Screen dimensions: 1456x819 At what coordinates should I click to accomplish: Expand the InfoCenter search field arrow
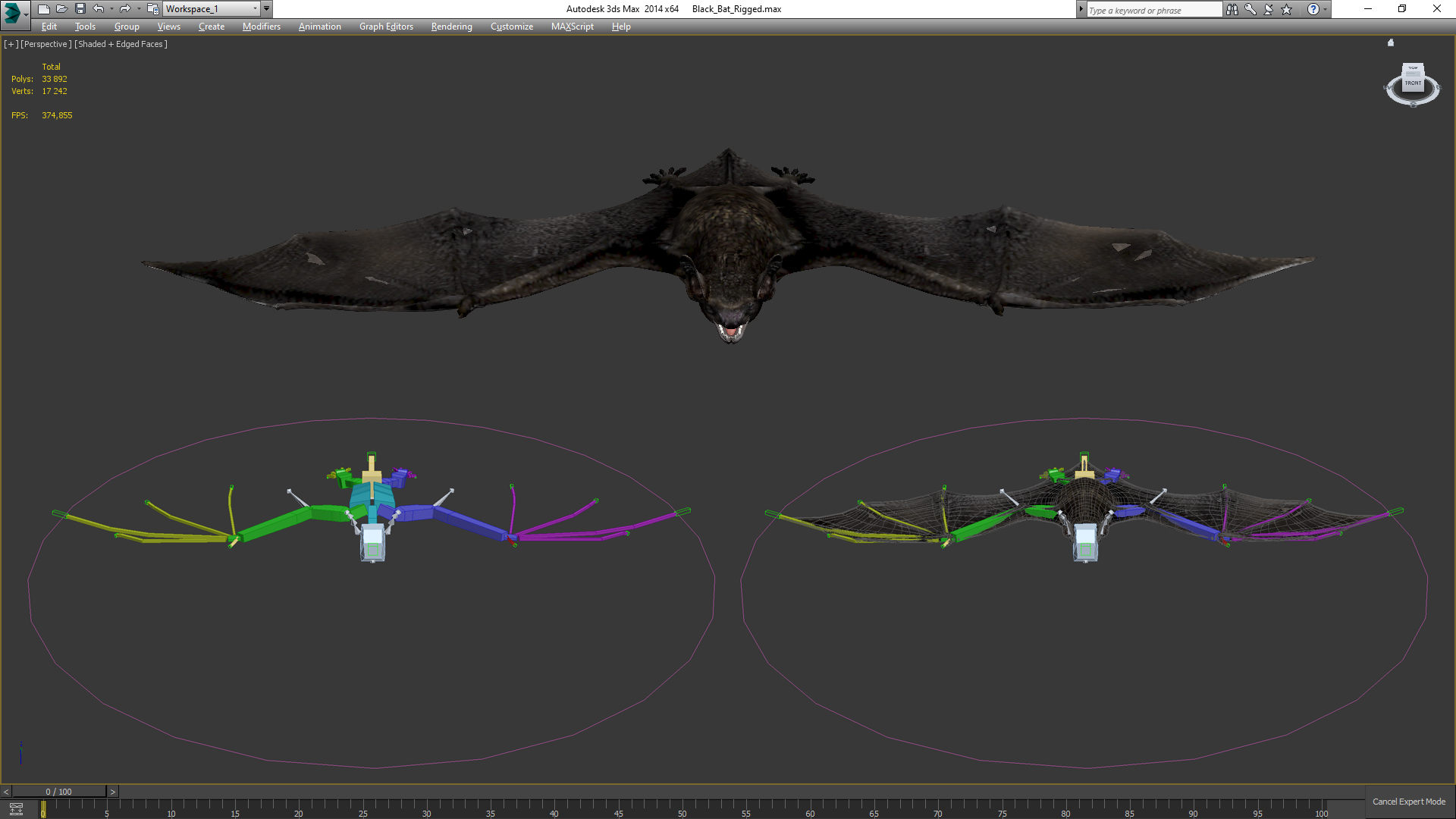point(1081,9)
